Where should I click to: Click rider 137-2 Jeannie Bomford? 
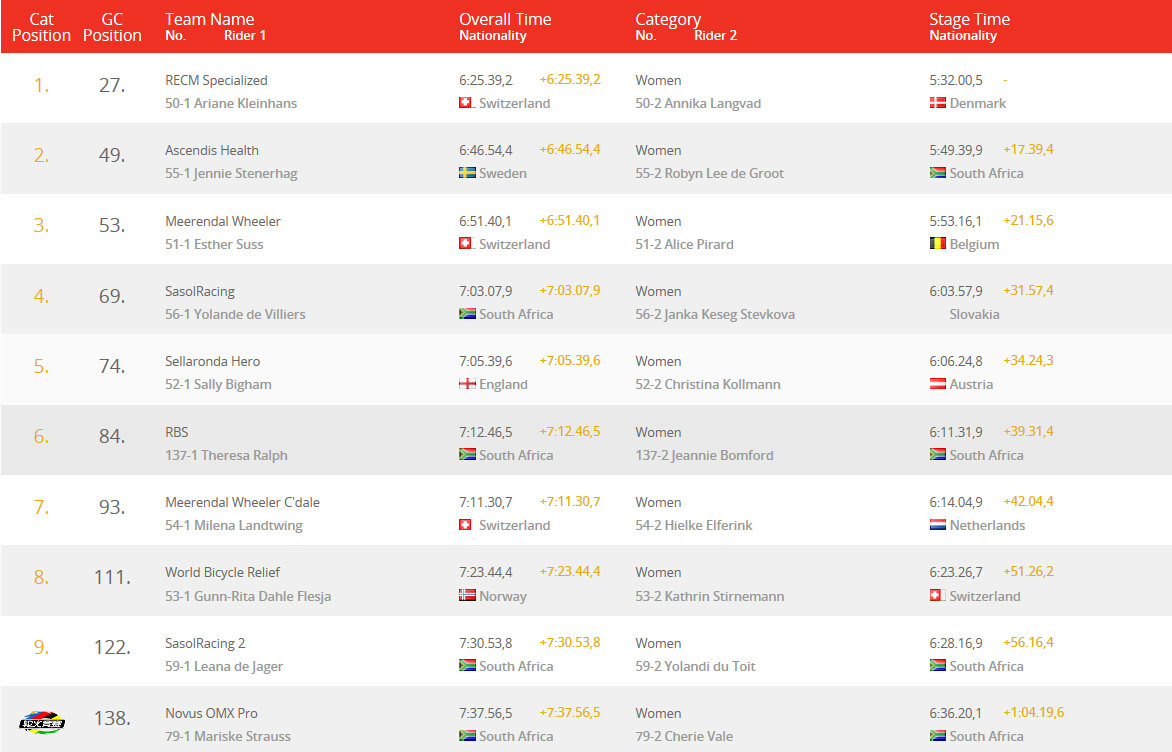[704, 455]
